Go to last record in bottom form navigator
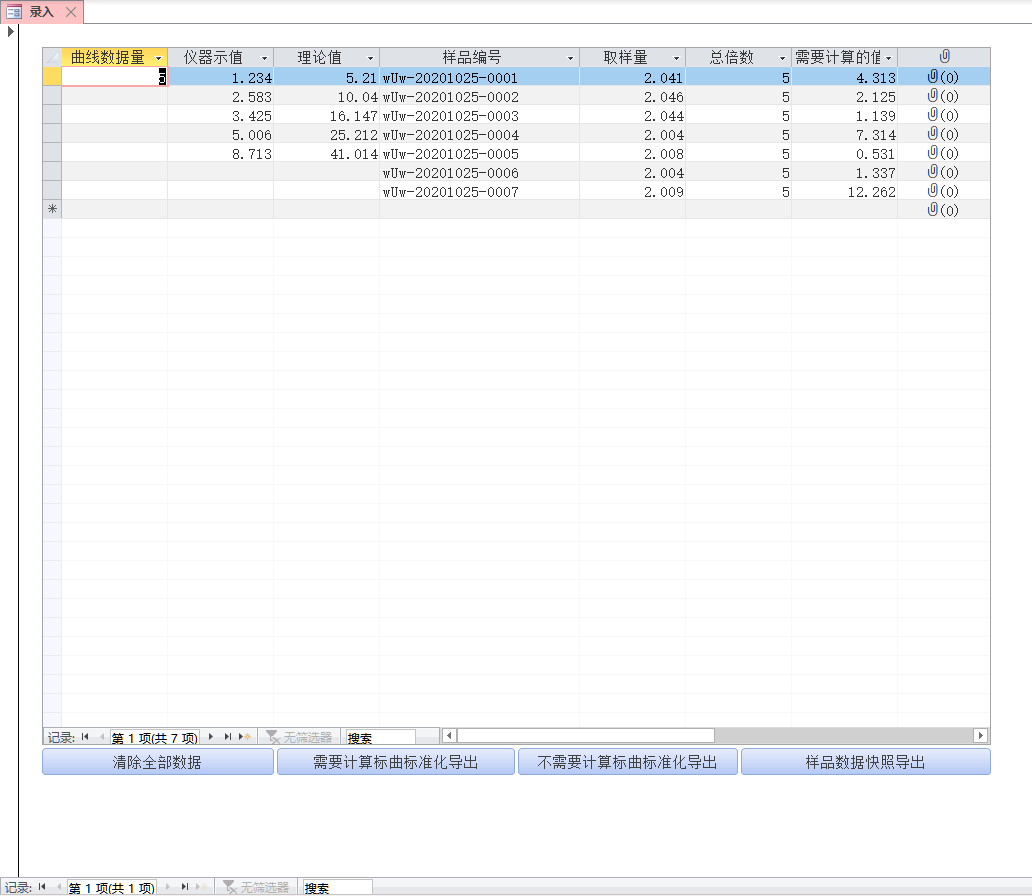The width and height of the screenshot is (1032, 896). 185,887
